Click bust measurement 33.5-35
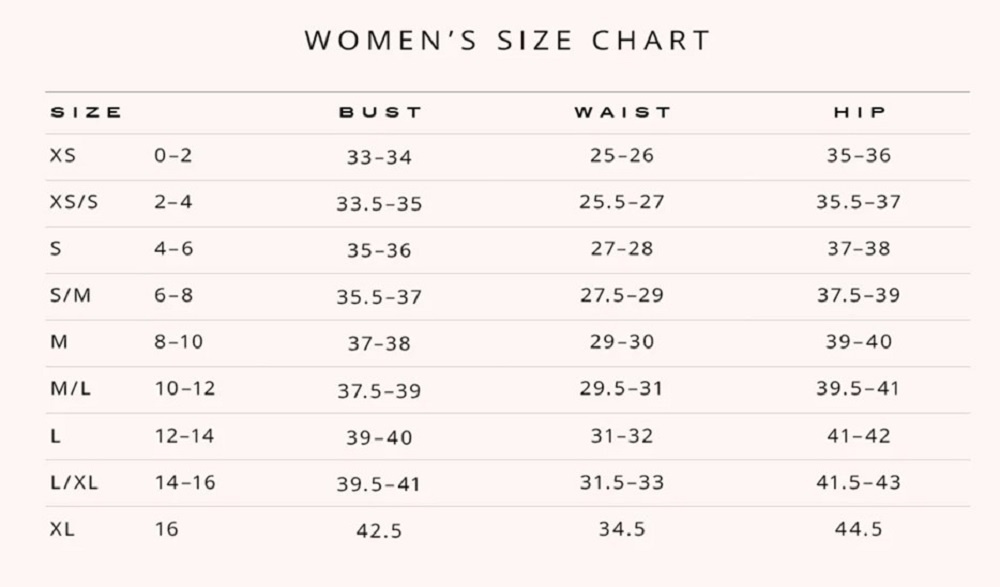 pos(379,204)
